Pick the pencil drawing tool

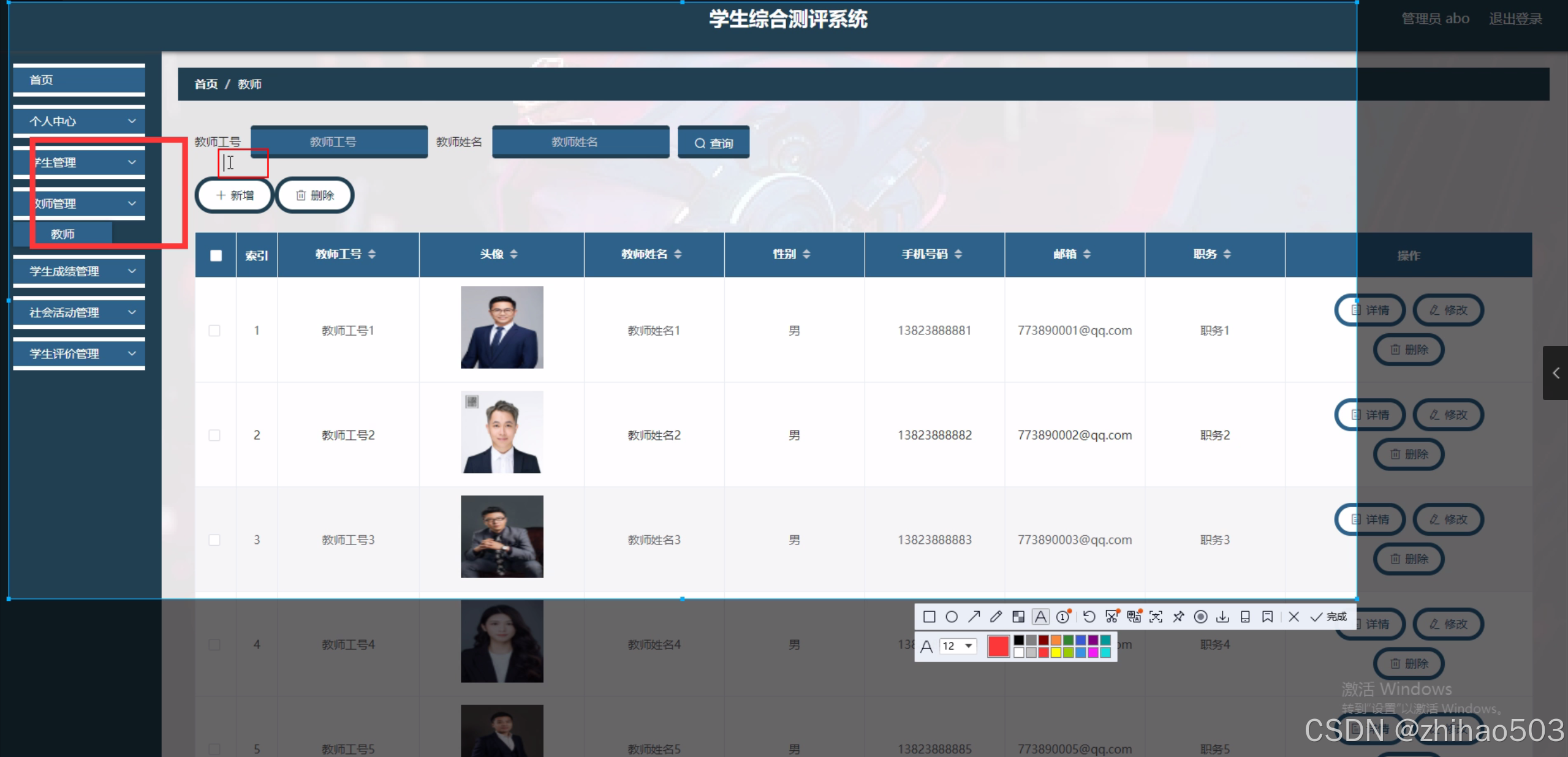996,617
